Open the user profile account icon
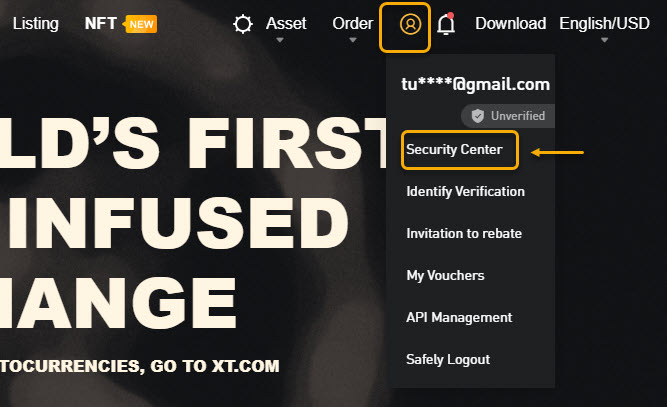The image size is (667, 407). (x=410, y=24)
